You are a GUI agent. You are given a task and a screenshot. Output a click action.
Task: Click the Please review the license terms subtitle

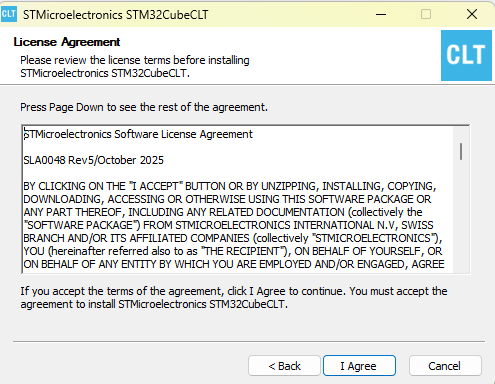pos(135,66)
